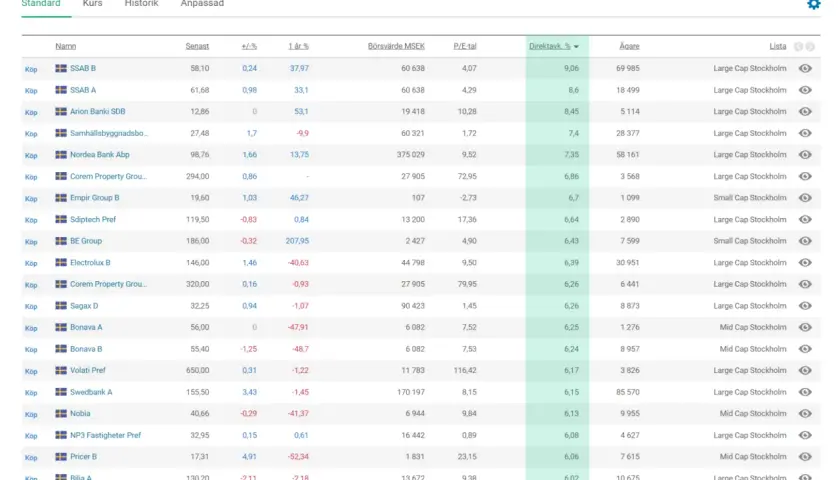This screenshot has width=840, height=480.
Task: Click the P/E value 116,42
Action: pyautogui.click(x=465, y=370)
